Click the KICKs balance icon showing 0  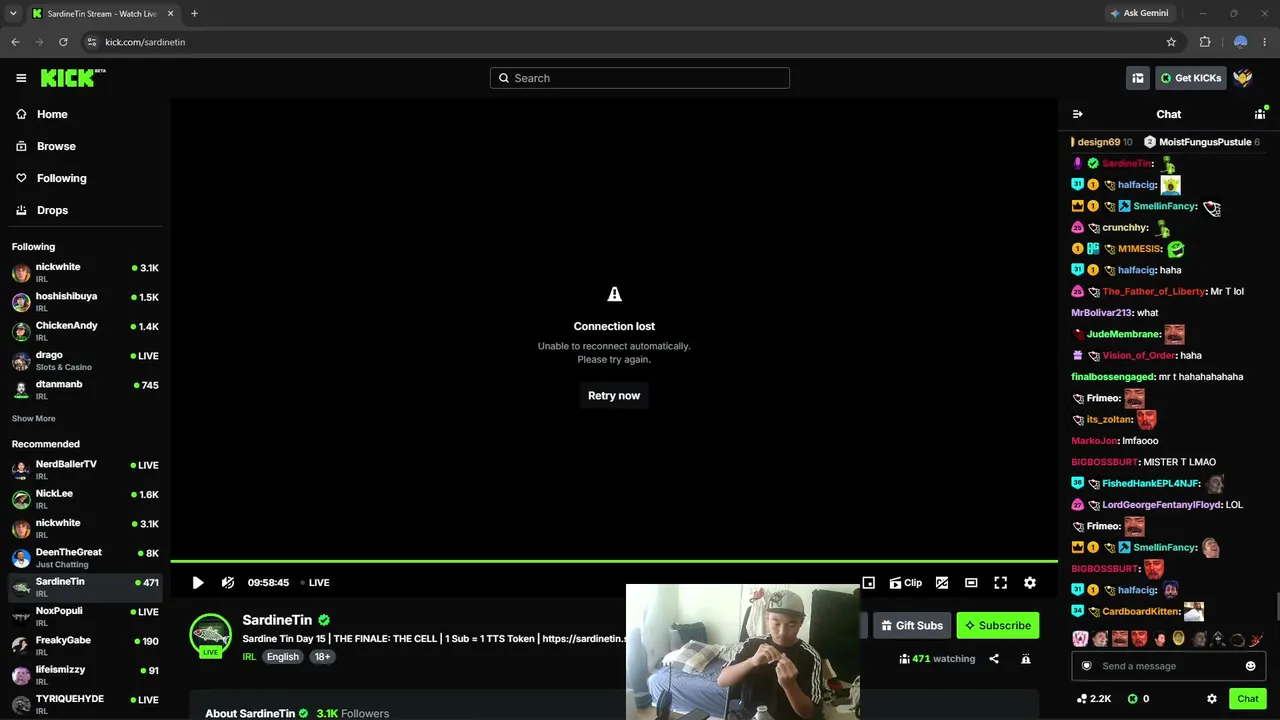(1133, 699)
